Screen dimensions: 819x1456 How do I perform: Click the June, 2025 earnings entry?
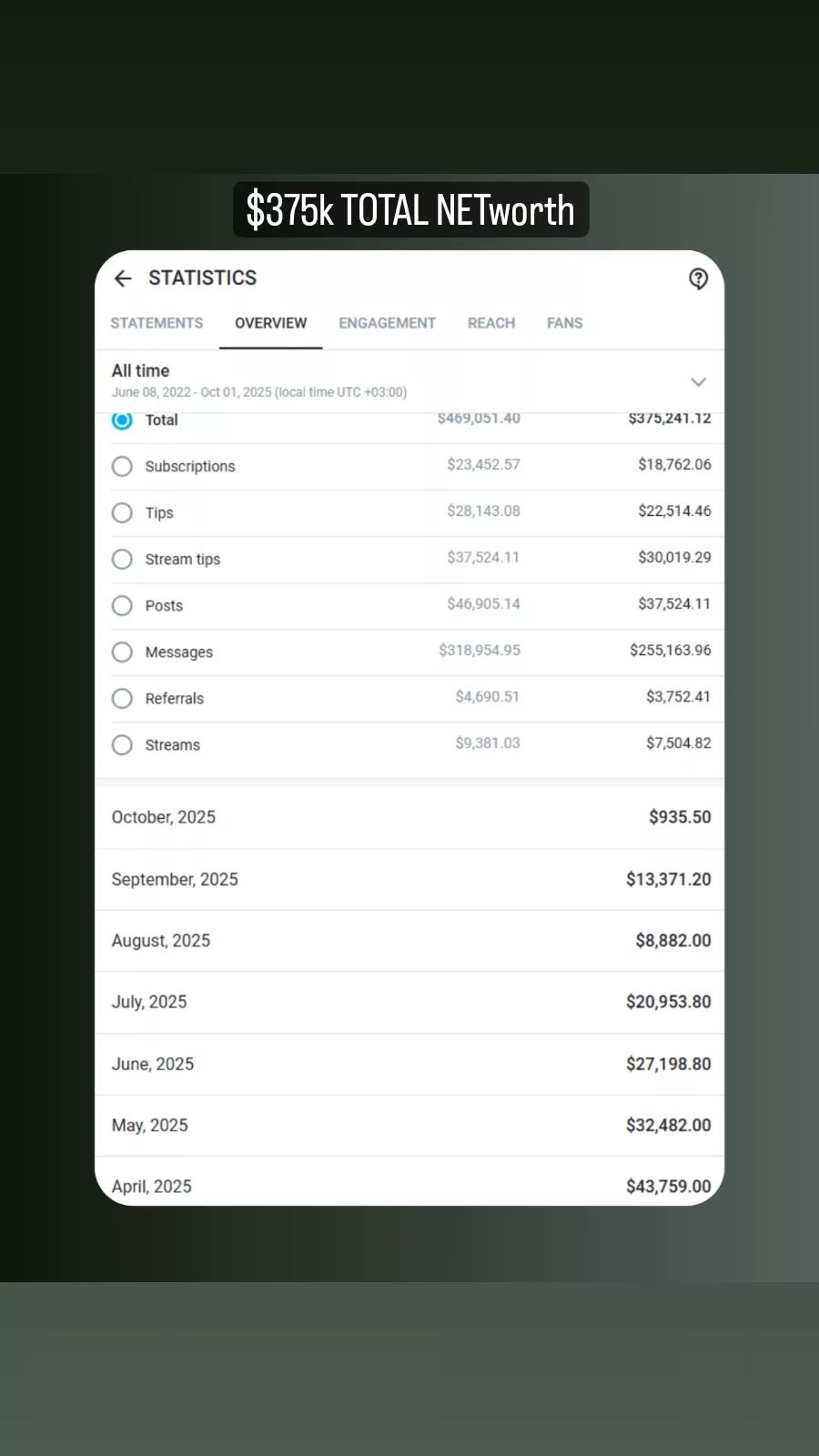click(409, 1063)
